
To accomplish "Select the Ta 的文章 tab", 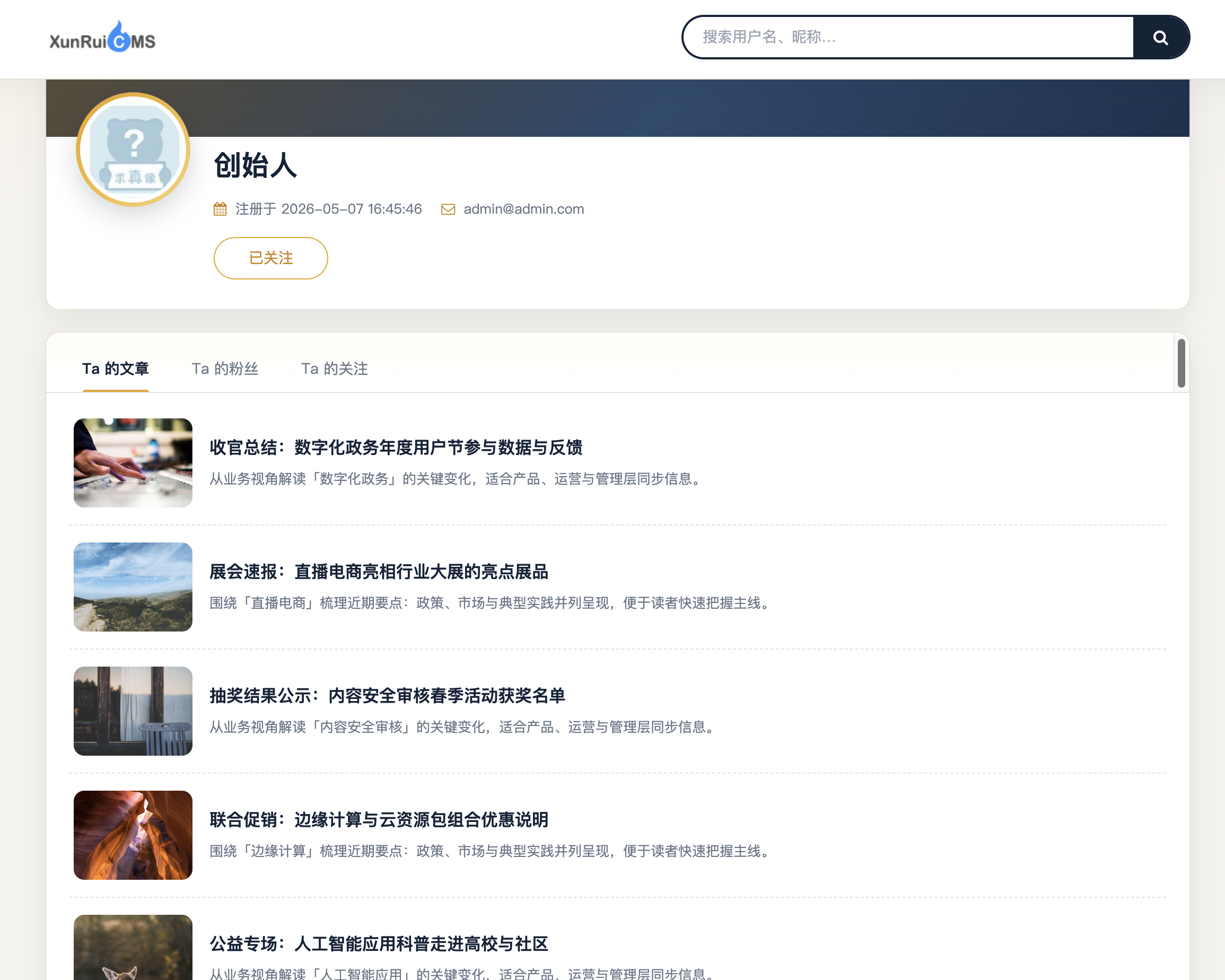I will [x=116, y=369].
